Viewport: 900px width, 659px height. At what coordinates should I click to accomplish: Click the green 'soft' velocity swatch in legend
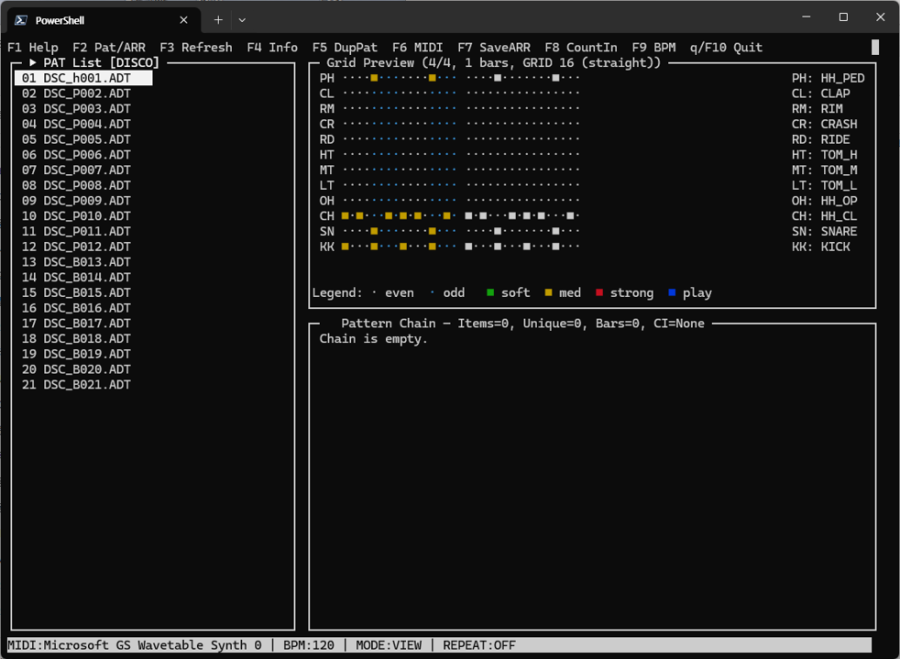pyautogui.click(x=490, y=292)
